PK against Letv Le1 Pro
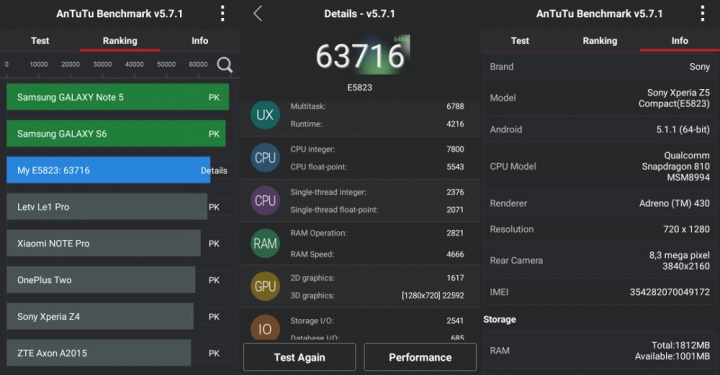The width and height of the screenshot is (720, 375). [214, 207]
